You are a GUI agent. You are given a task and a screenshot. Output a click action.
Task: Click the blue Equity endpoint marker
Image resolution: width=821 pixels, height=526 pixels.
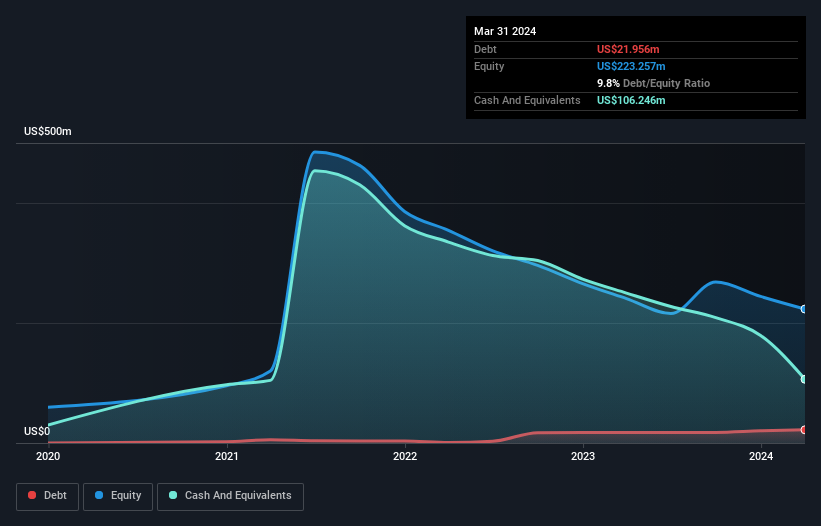804,309
